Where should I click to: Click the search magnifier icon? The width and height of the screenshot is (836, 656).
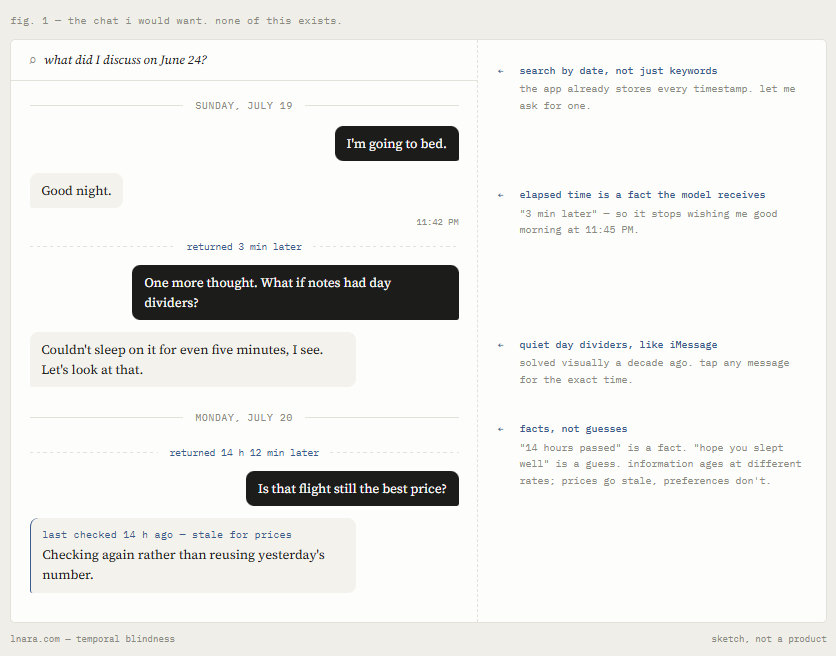coord(33,60)
